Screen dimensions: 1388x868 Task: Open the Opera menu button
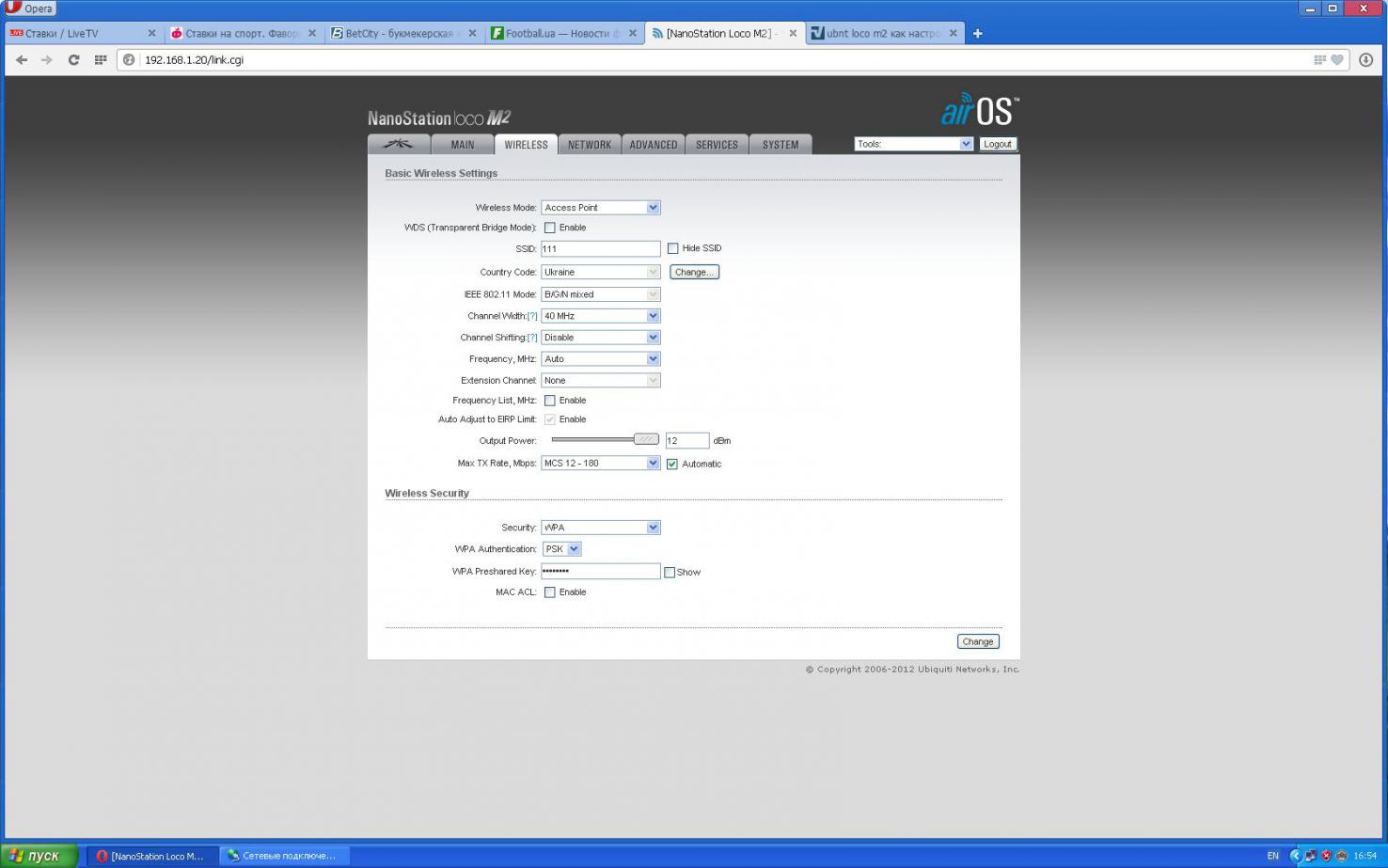30,8
